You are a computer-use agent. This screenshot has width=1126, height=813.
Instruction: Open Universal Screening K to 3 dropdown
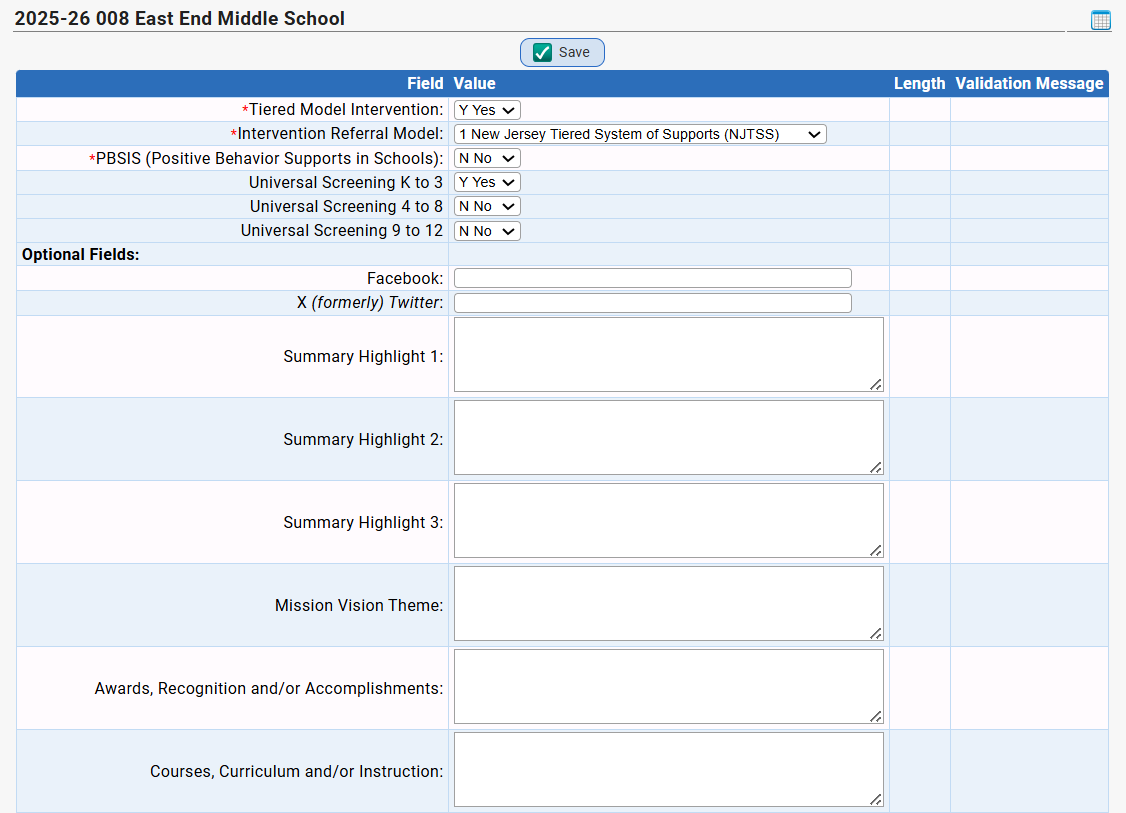point(487,182)
